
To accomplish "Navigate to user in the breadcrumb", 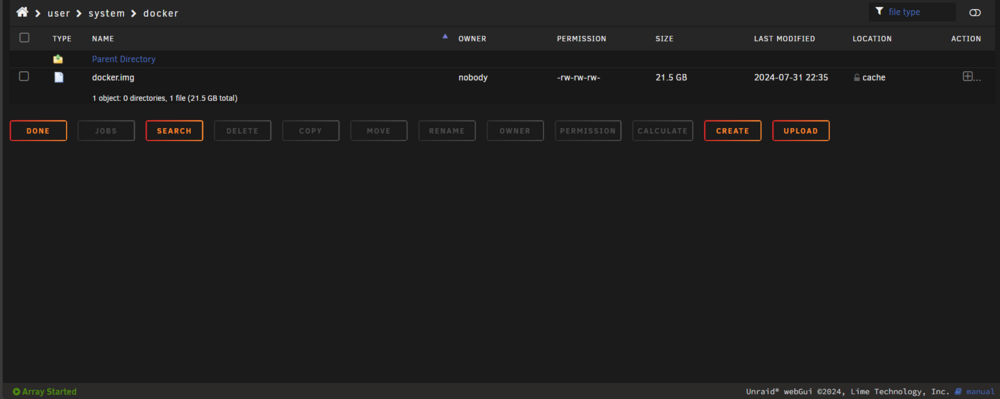I will click(x=59, y=13).
